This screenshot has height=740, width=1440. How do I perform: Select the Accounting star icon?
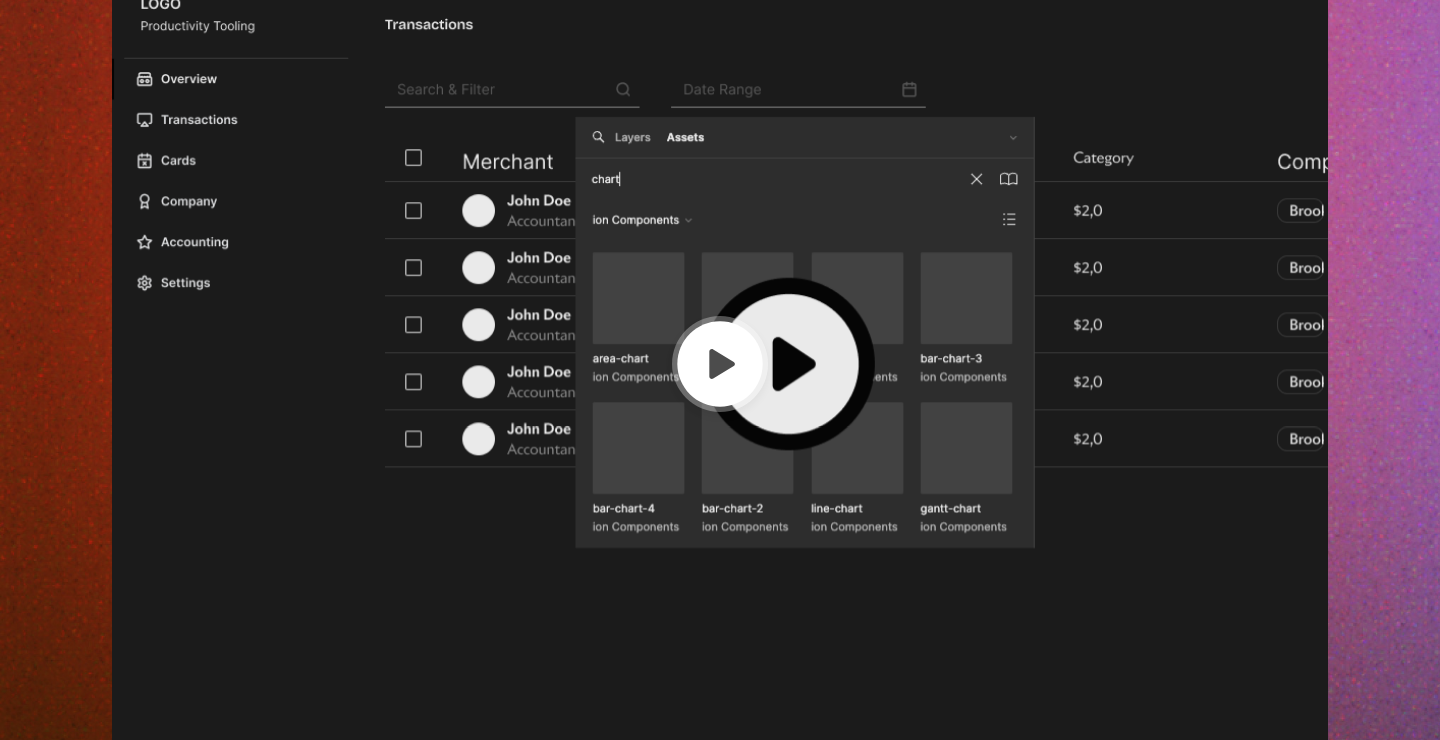(x=145, y=242)
